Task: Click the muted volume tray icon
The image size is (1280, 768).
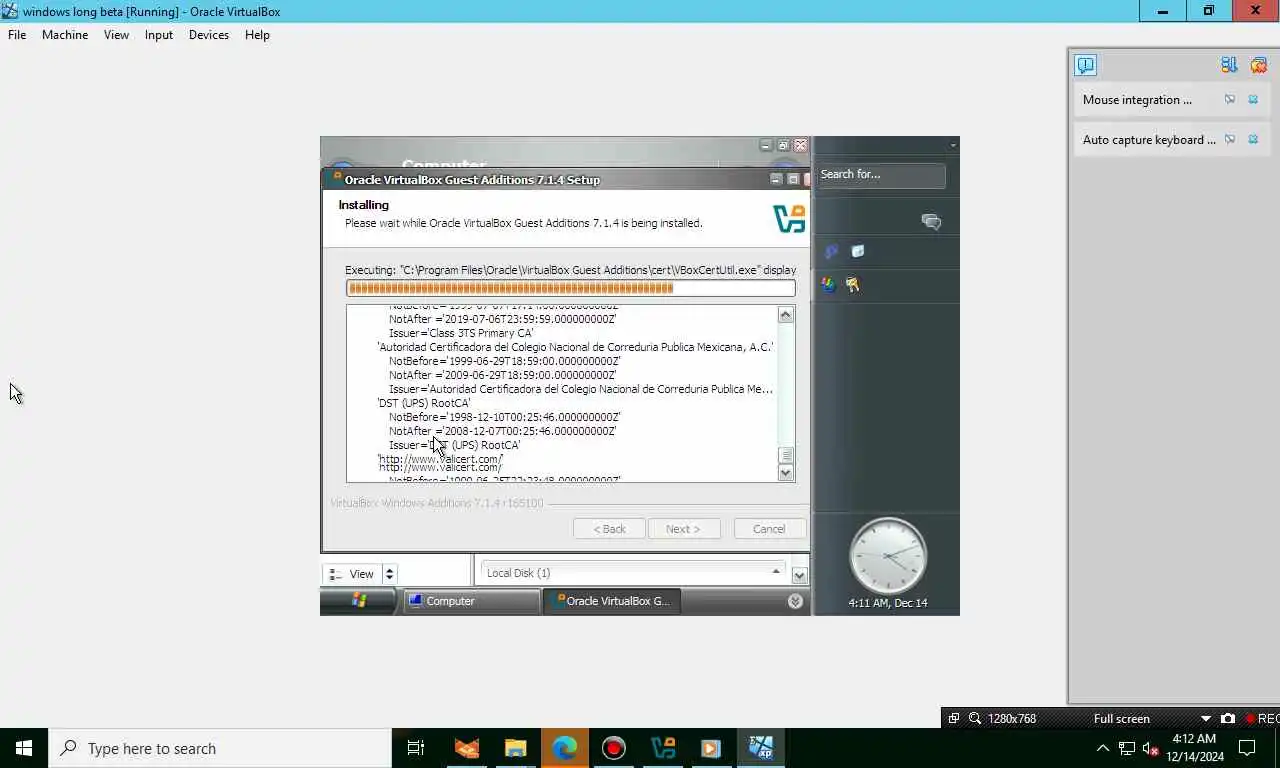Action: point(1150,748)
